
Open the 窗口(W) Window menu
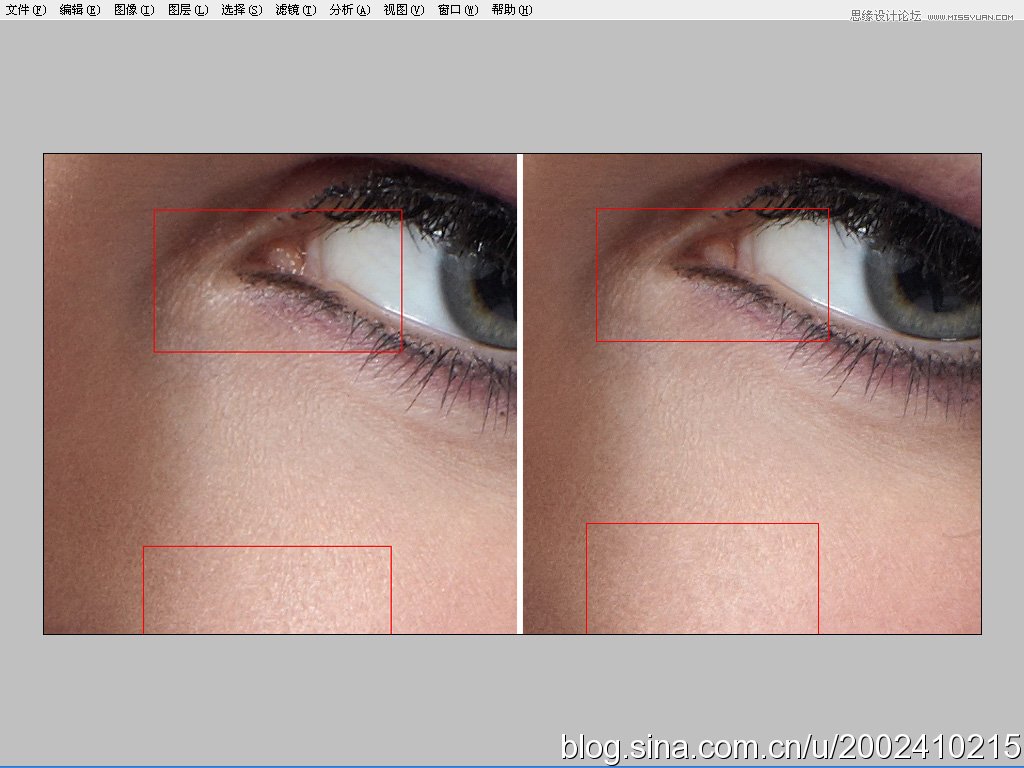tap(458, 10)
